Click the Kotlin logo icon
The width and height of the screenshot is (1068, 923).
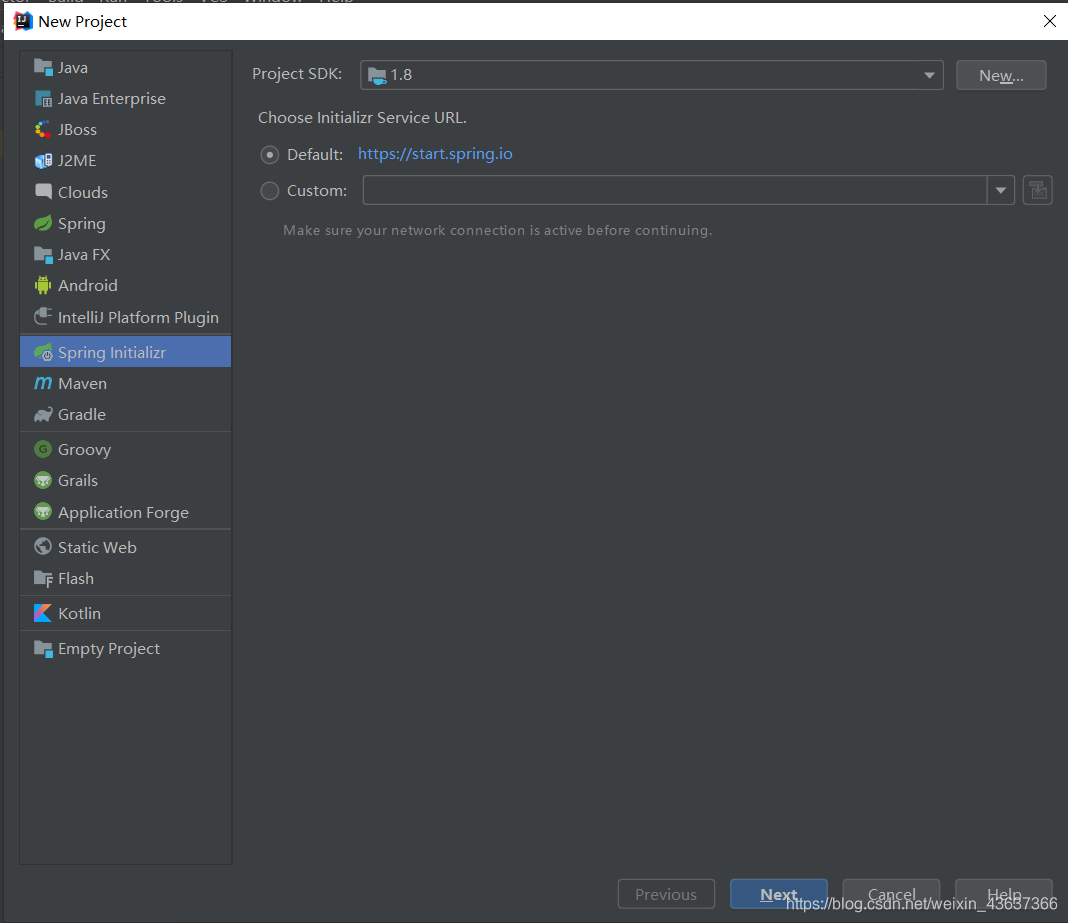coord(43,613)
